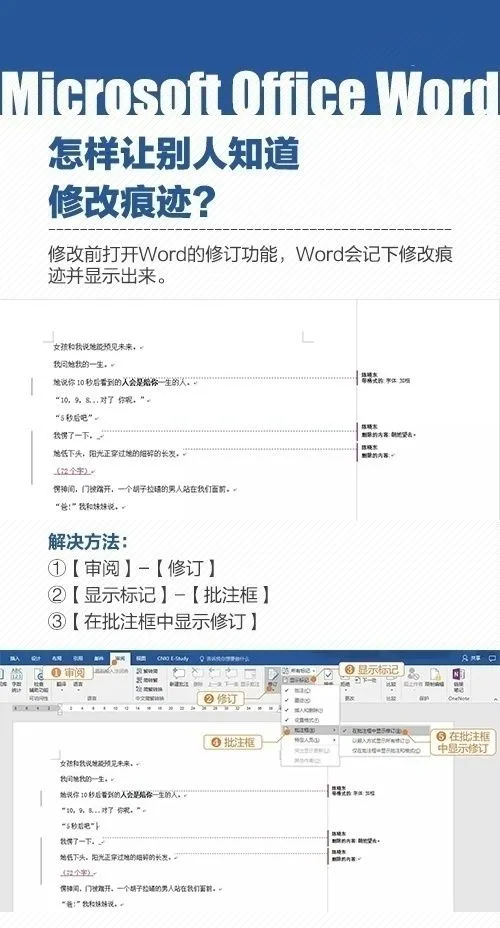Open the 邮件 ribbon tab
The width and height of the screenshot is (500, 928).
click(98, 659)
